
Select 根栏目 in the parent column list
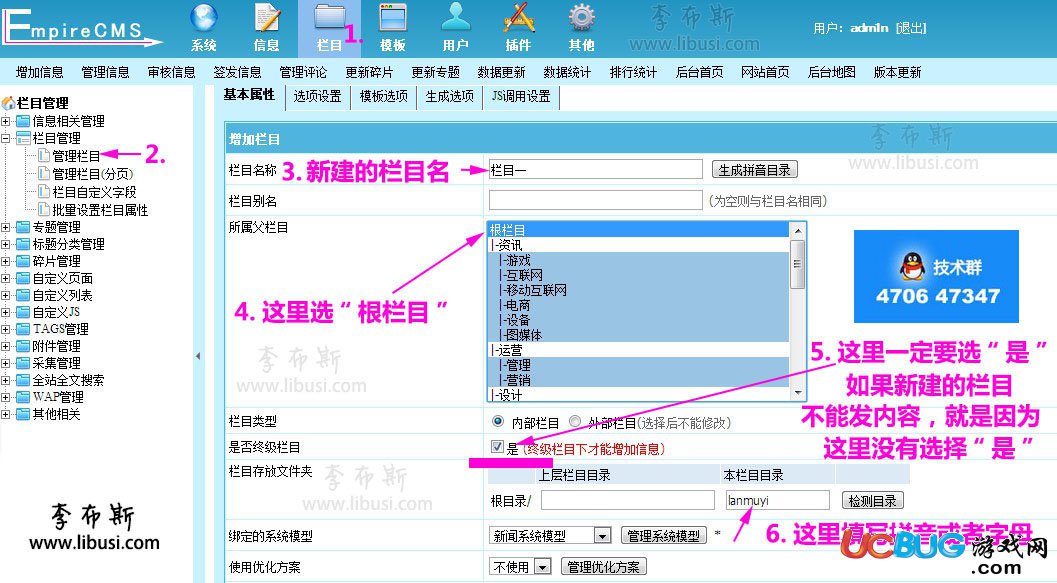pyautogui.click(x=638, y=230)
